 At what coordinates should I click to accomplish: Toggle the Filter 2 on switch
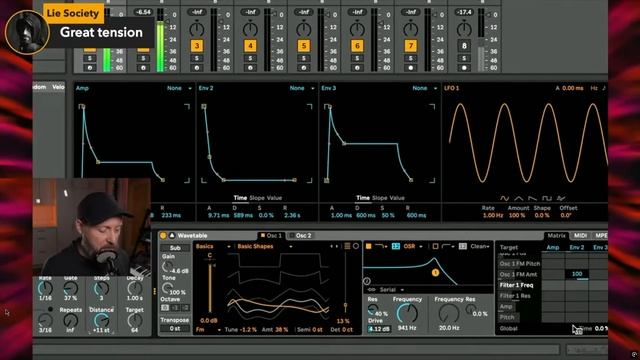435,246
